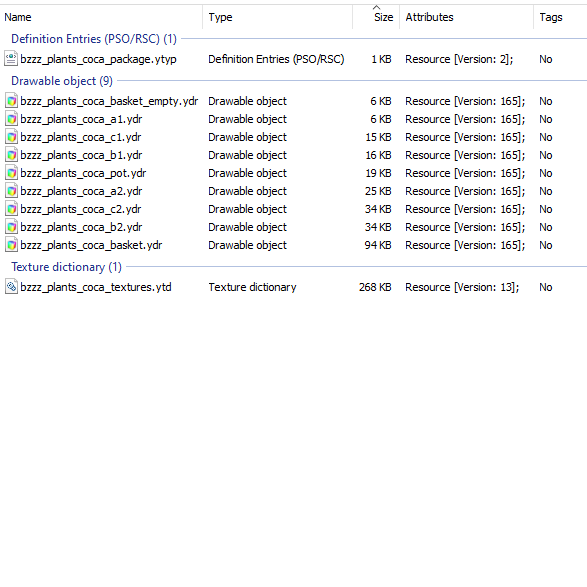Screen dimensions: 587x587
Task: Click the bzzz_plants_coca_b1.ydr file icon
Action: pyautogui.click(x=12, y=155)
